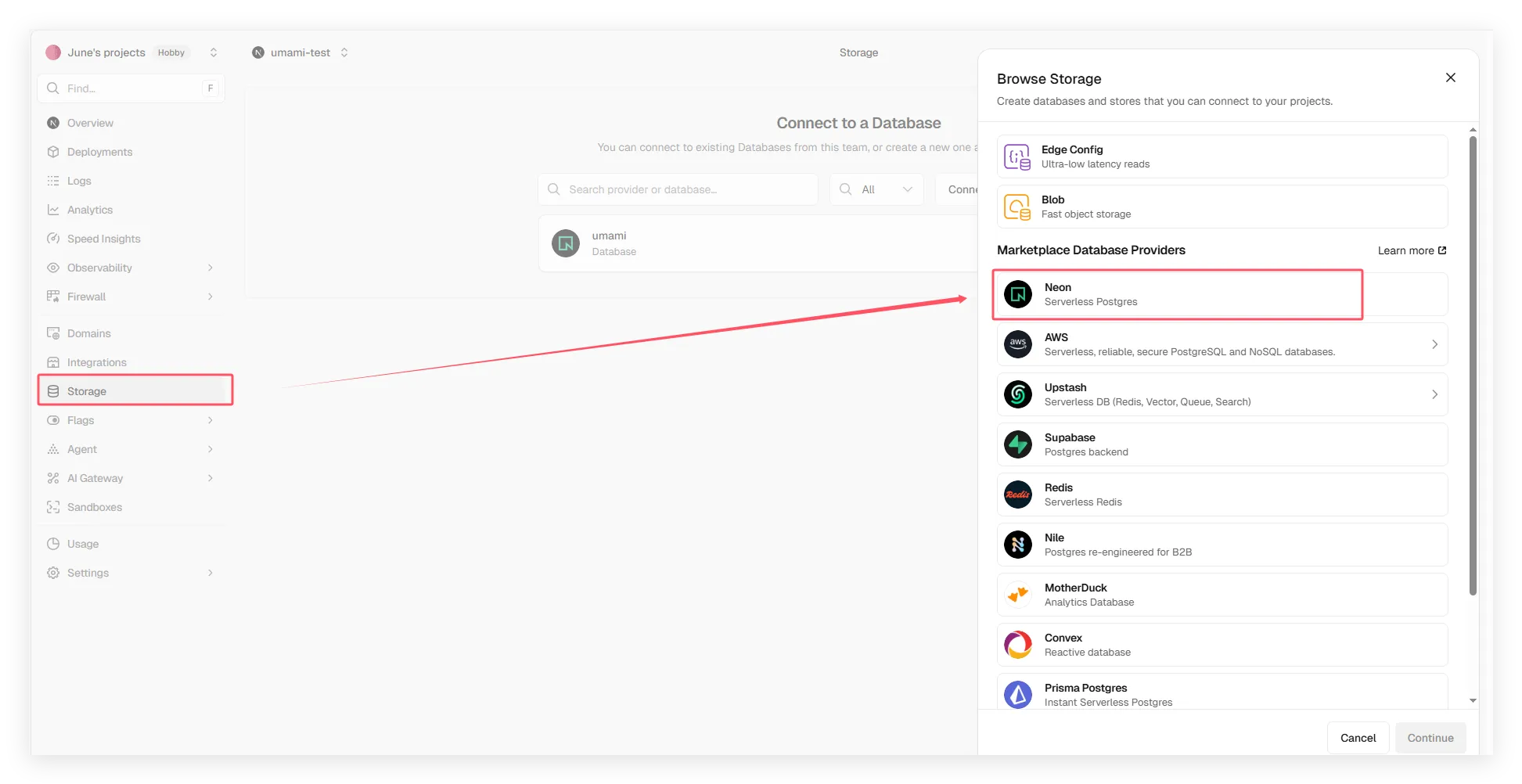Click the Browse Storage panel scrollbar

[x=1473, y=366]
